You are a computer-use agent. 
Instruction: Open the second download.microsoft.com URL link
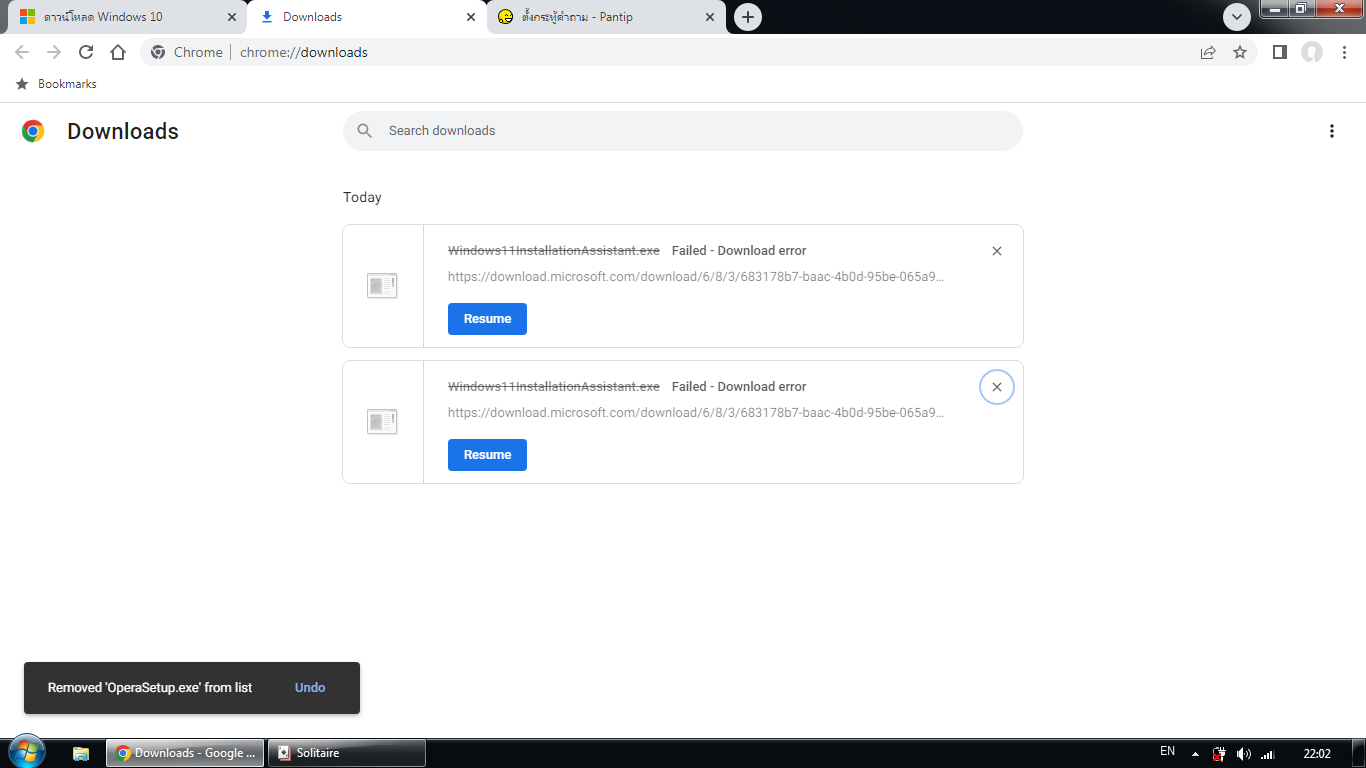click(696, 412)
